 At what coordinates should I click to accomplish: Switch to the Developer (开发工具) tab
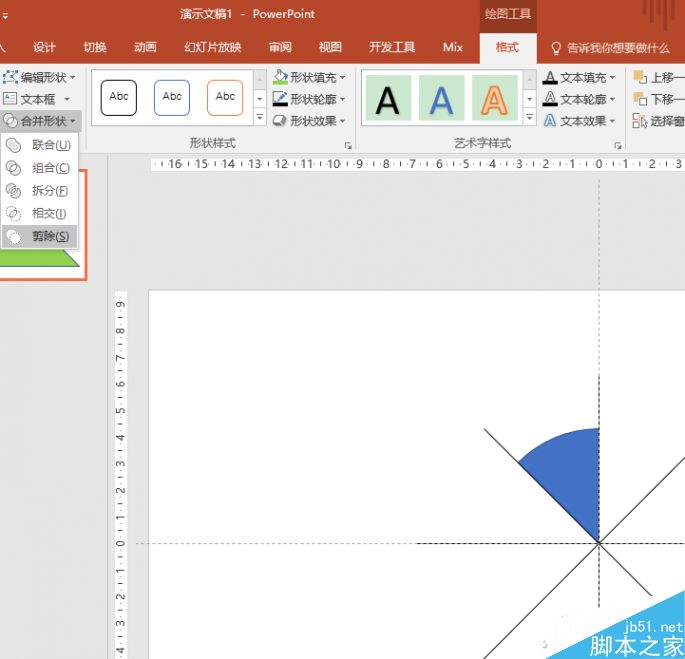[391, 47]
